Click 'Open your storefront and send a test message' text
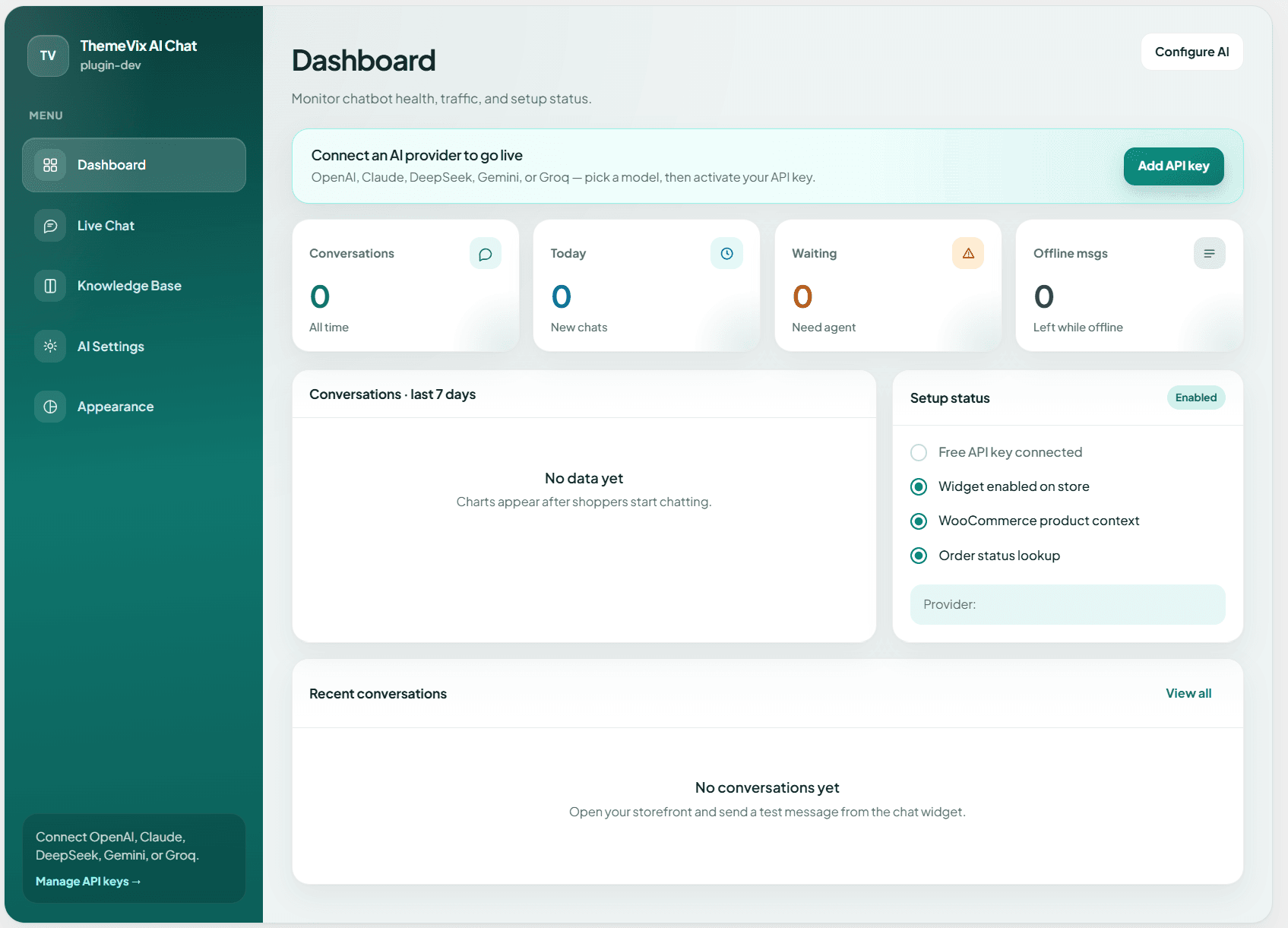This screenshot has height=928, width=1288. click(767, 812)
